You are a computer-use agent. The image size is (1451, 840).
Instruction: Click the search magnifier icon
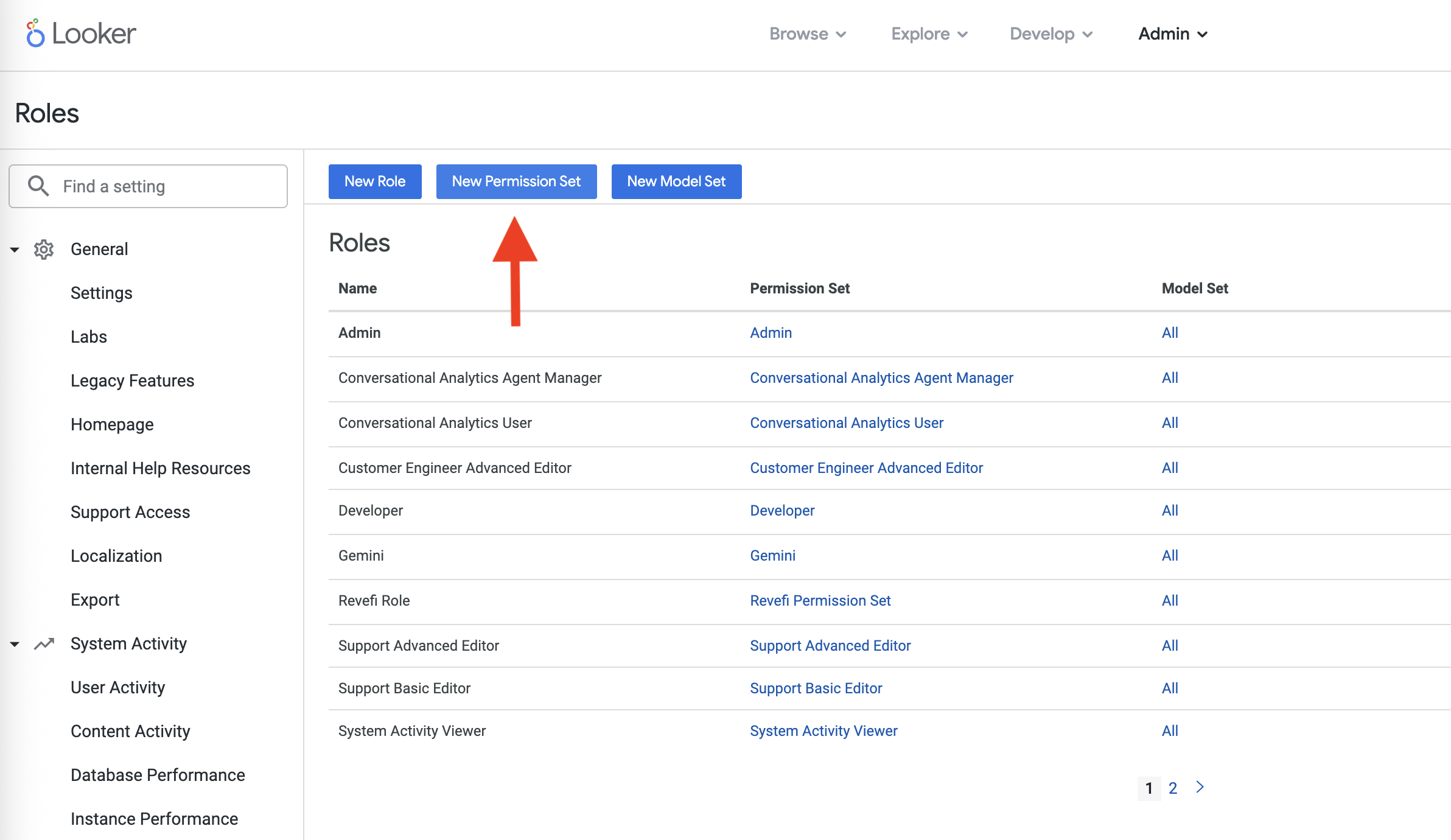pyautogui.click(x=38, y=186)
